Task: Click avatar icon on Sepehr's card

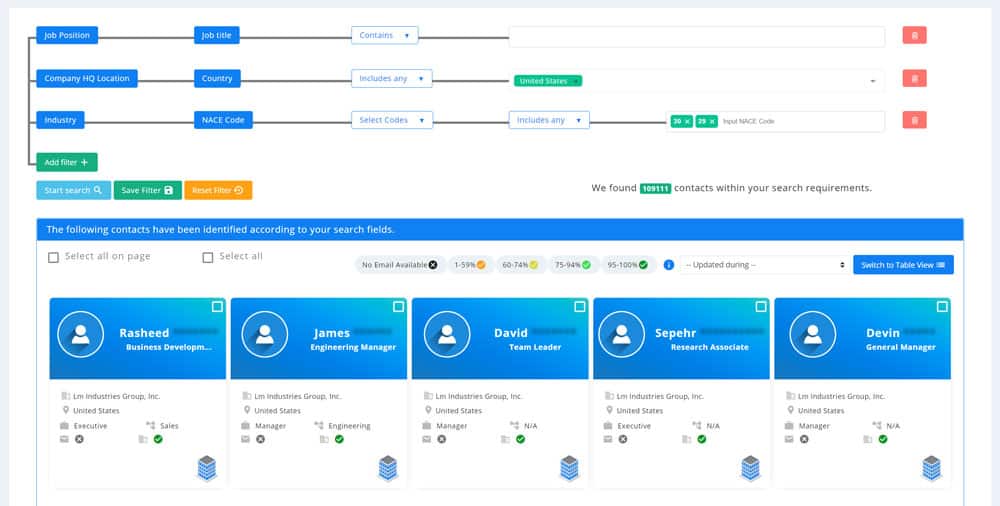Action: (625, 336)
